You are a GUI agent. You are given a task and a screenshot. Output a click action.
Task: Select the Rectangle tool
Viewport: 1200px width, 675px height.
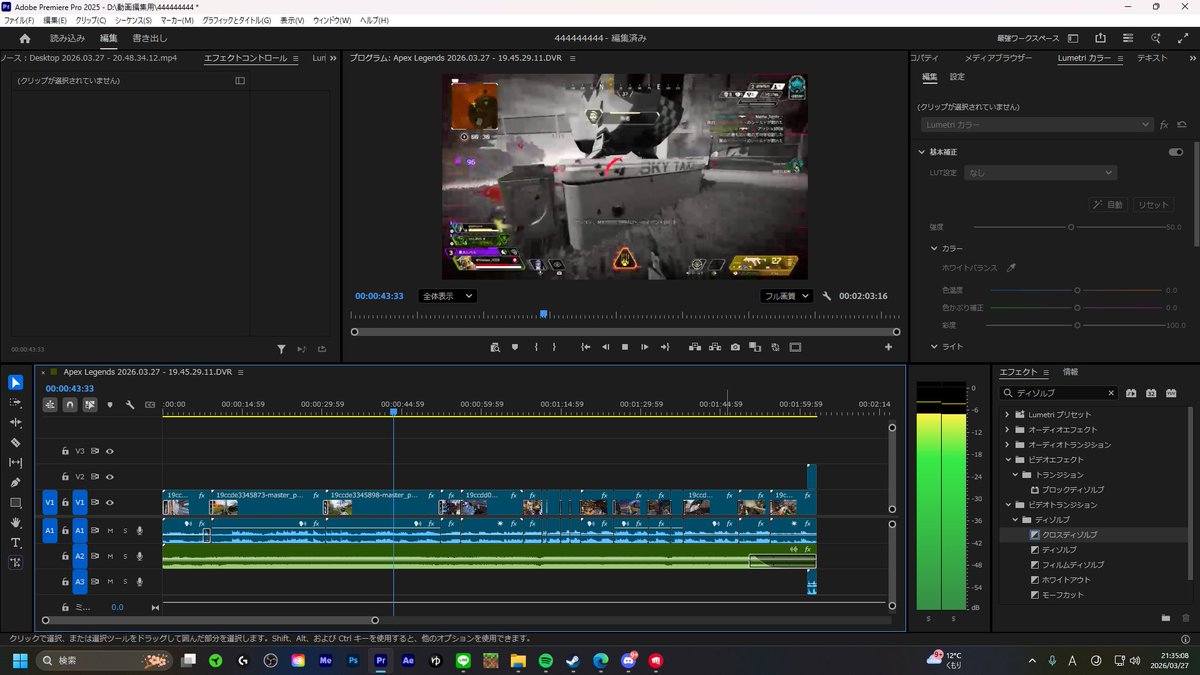[x=15, y=502]
